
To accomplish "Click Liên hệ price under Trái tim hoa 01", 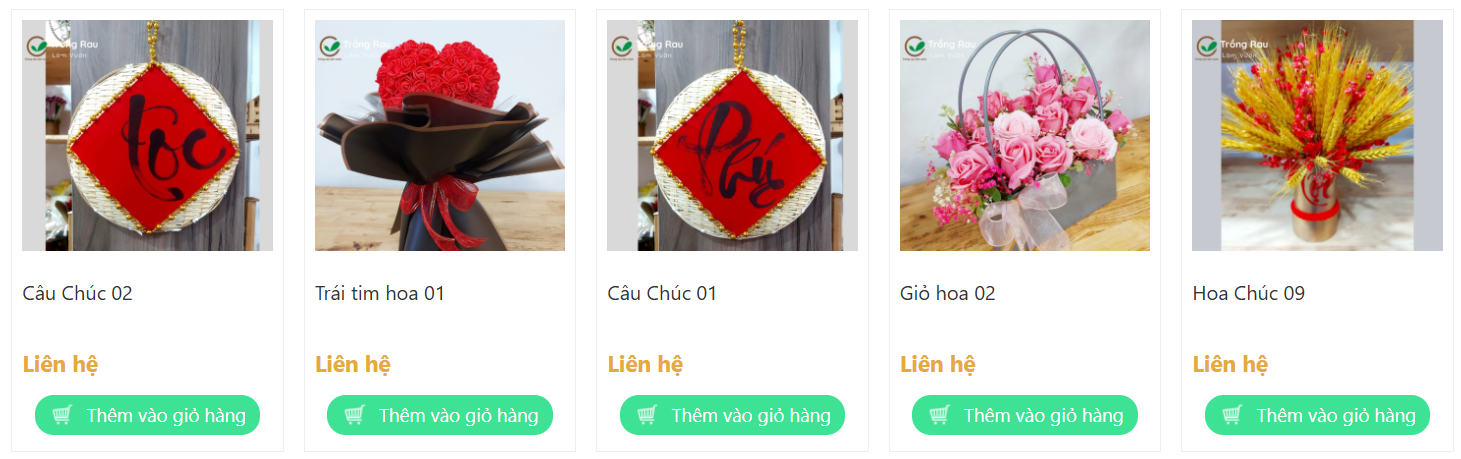I will tap(353, 364).
